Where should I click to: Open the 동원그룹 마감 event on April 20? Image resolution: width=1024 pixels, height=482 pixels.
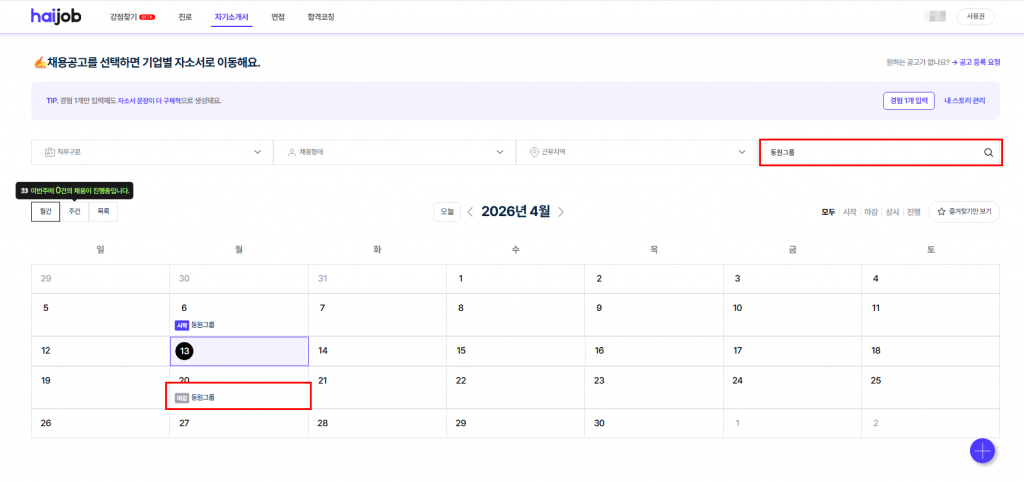point(195,397)
